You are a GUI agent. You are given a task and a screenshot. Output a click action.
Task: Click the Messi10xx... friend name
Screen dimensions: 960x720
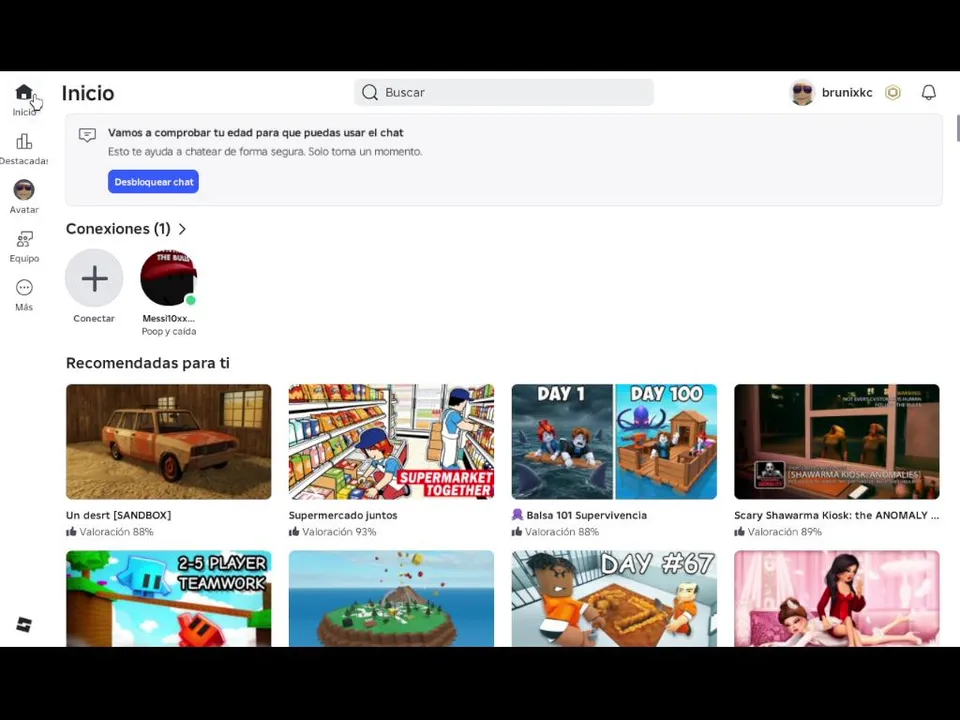168,318
